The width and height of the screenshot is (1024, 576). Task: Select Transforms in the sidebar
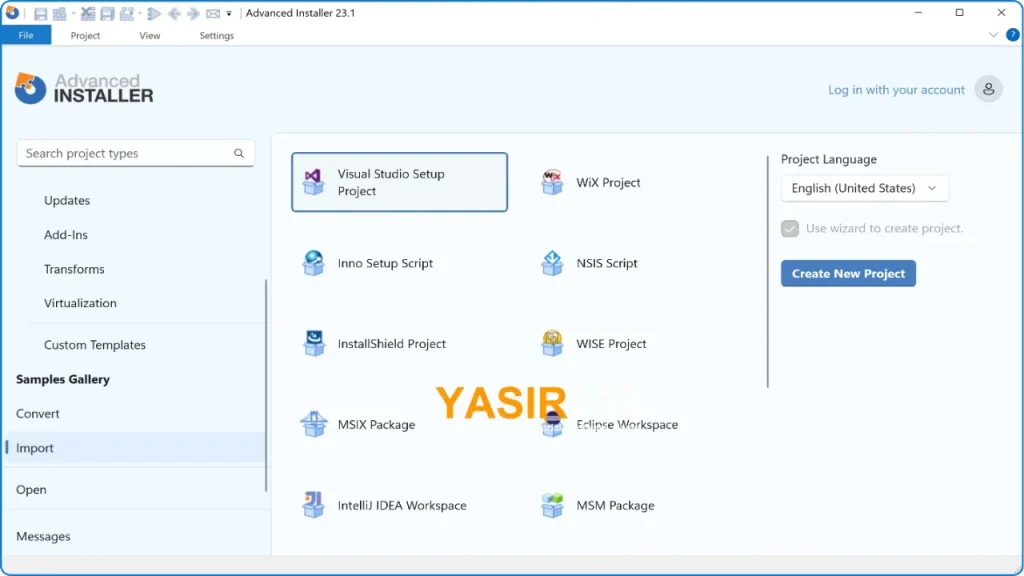click(74, 269)
